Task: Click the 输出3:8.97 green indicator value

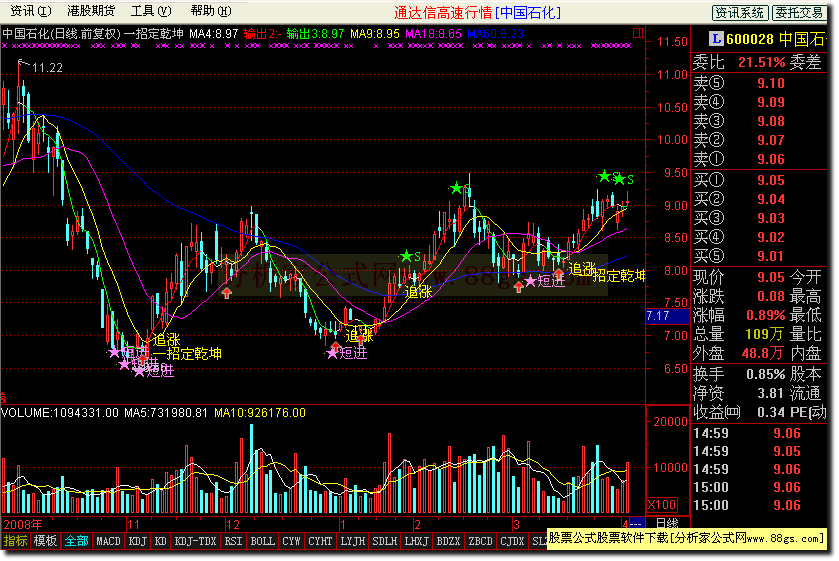Action: coord(315,34)
